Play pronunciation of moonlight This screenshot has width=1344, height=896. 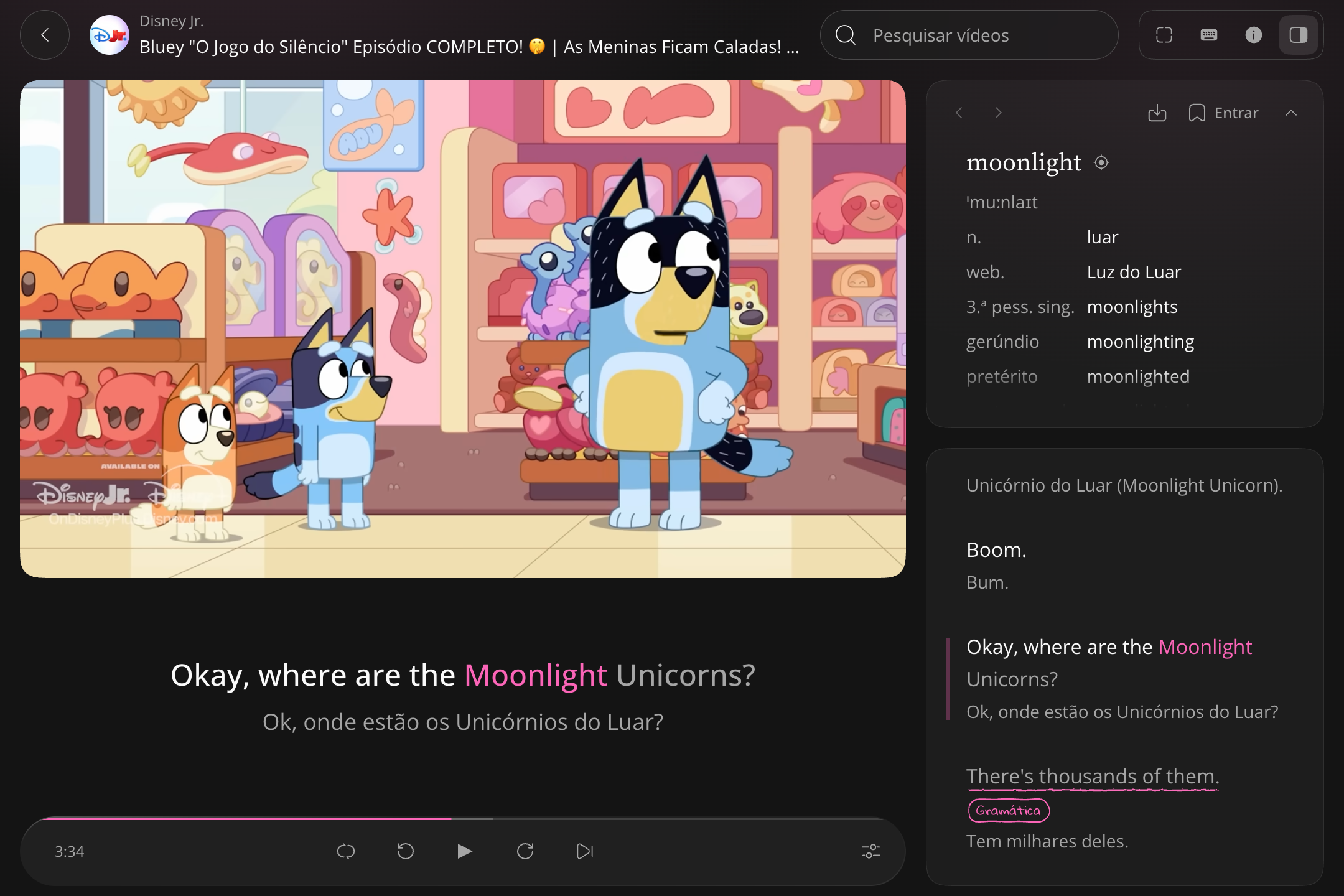[x=1101, y=162]
